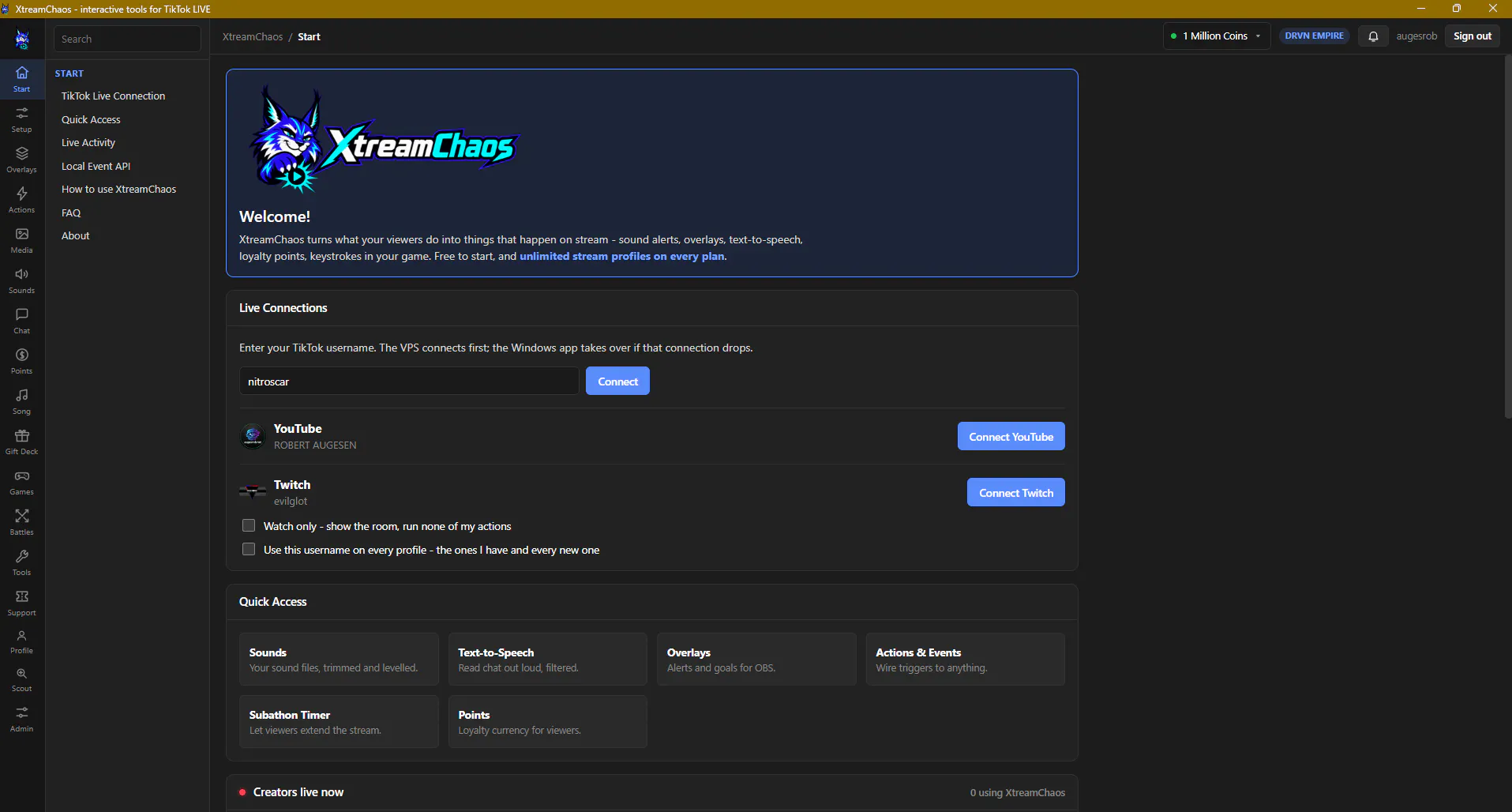Click the Search input field
The height and width of the screenshot is (812, 1512).
(127, 39)
